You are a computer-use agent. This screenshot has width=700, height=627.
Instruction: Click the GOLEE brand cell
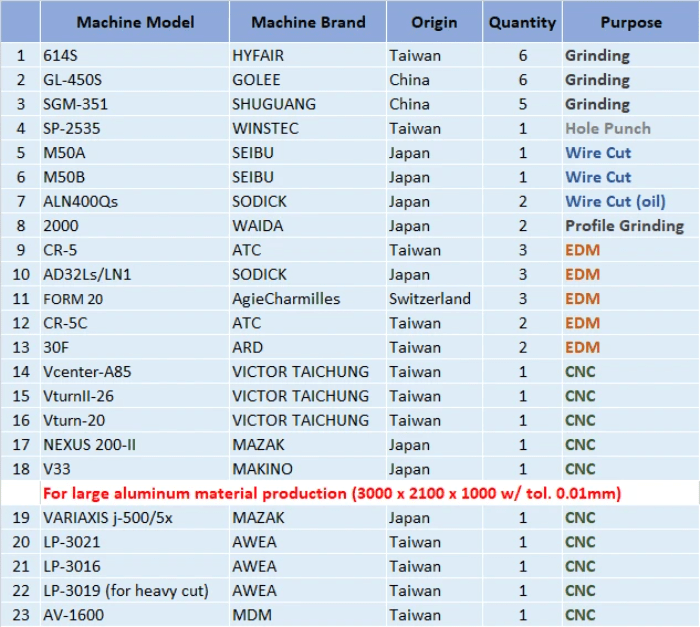coord(308,79)
